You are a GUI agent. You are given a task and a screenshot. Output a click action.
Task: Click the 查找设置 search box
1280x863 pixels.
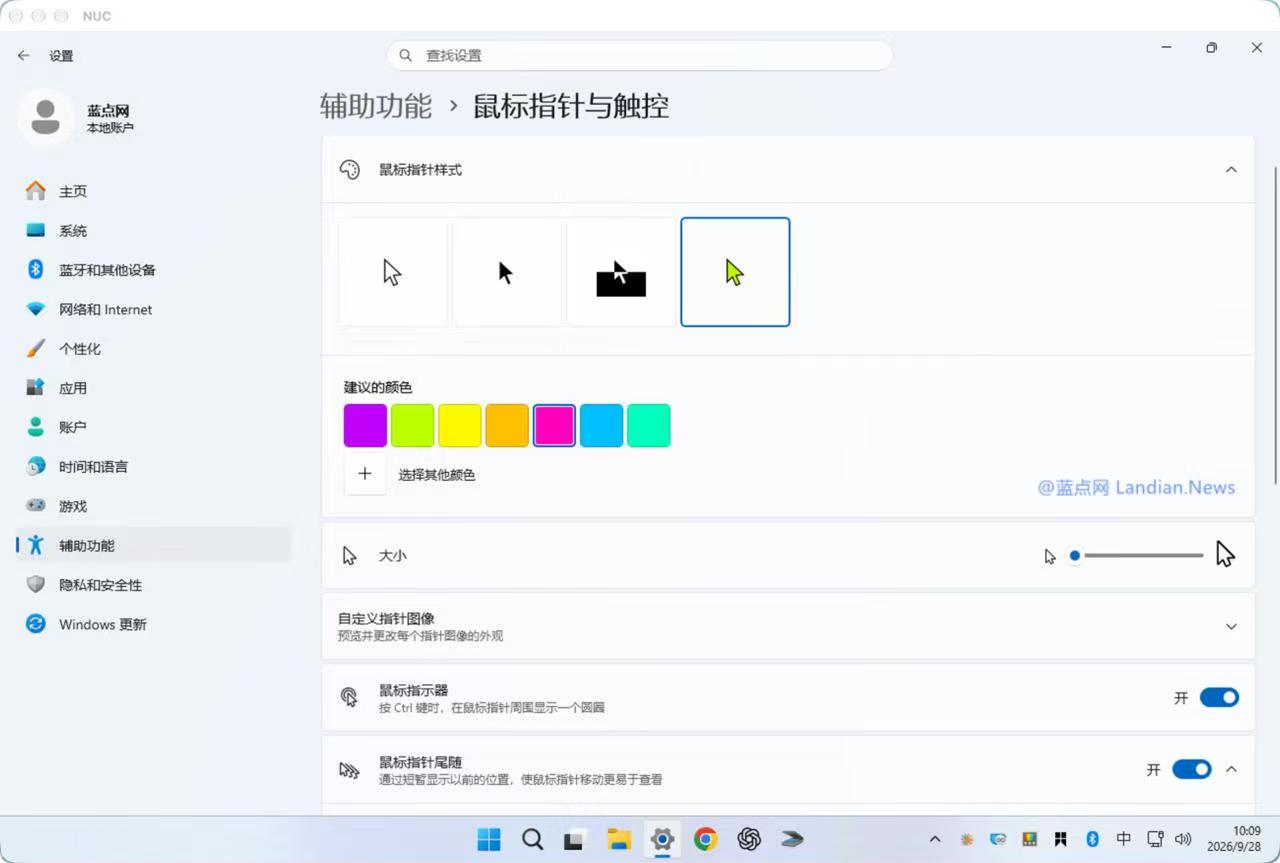(x=640, y=55)
